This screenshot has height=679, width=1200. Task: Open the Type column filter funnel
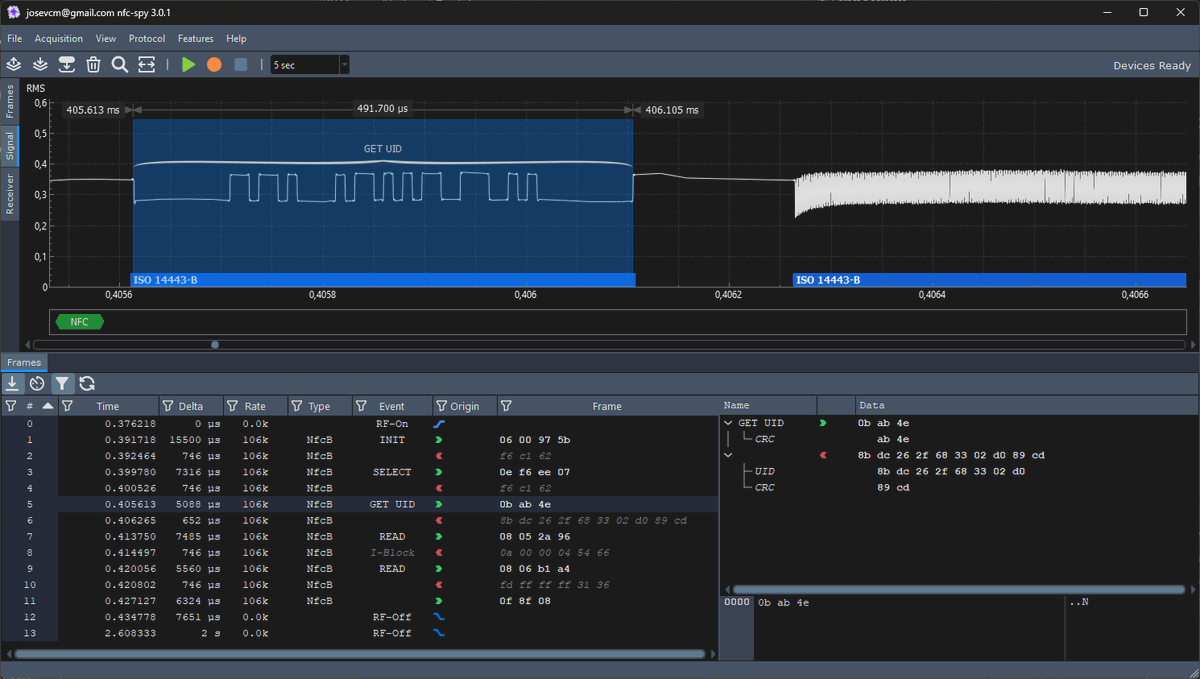(x=296, y=406)
